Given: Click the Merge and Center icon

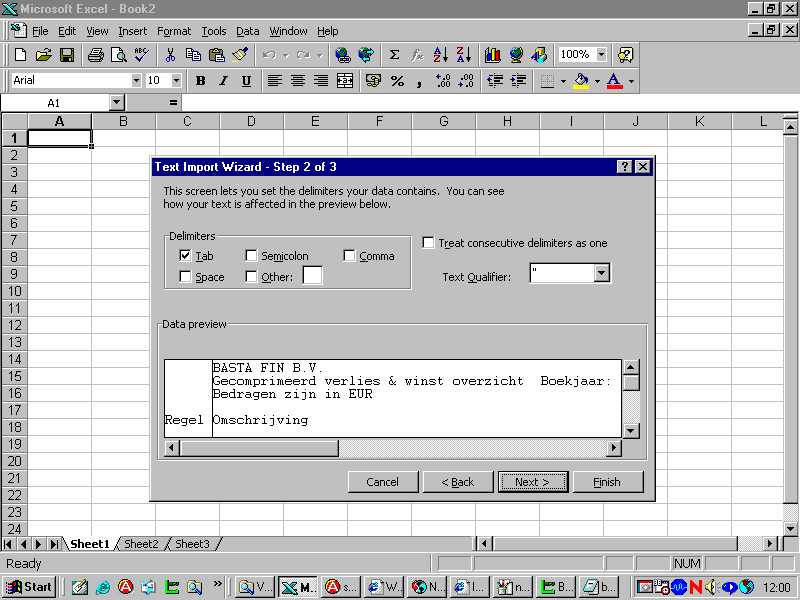Looking at the screenshot, I should pyautogui.click(x=345, y=81).
